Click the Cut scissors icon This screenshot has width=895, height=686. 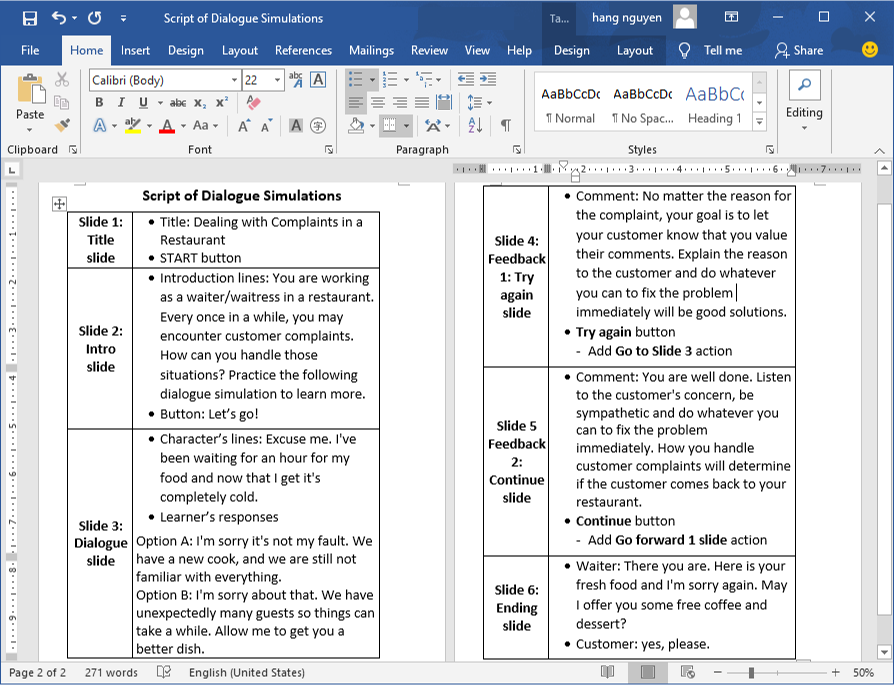click(62, 80)
